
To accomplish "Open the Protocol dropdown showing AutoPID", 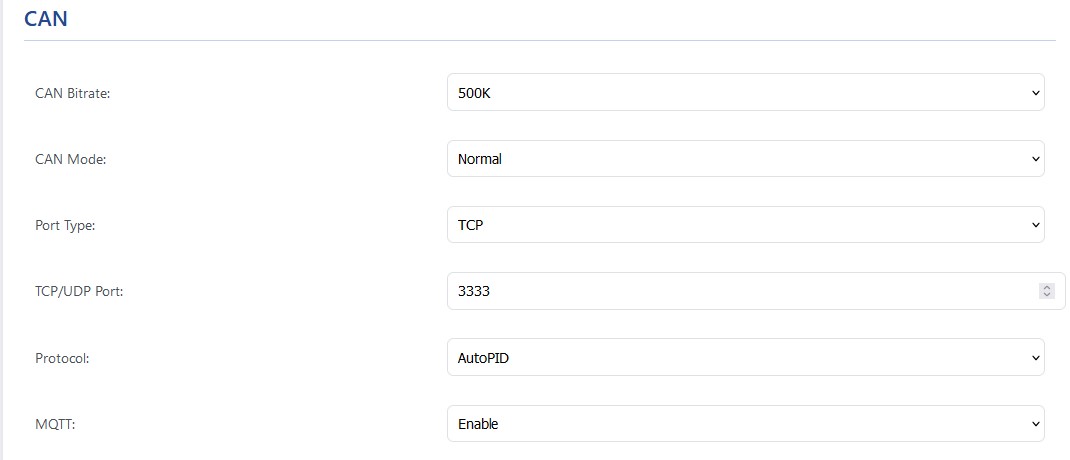I will [x=740, y=358].
